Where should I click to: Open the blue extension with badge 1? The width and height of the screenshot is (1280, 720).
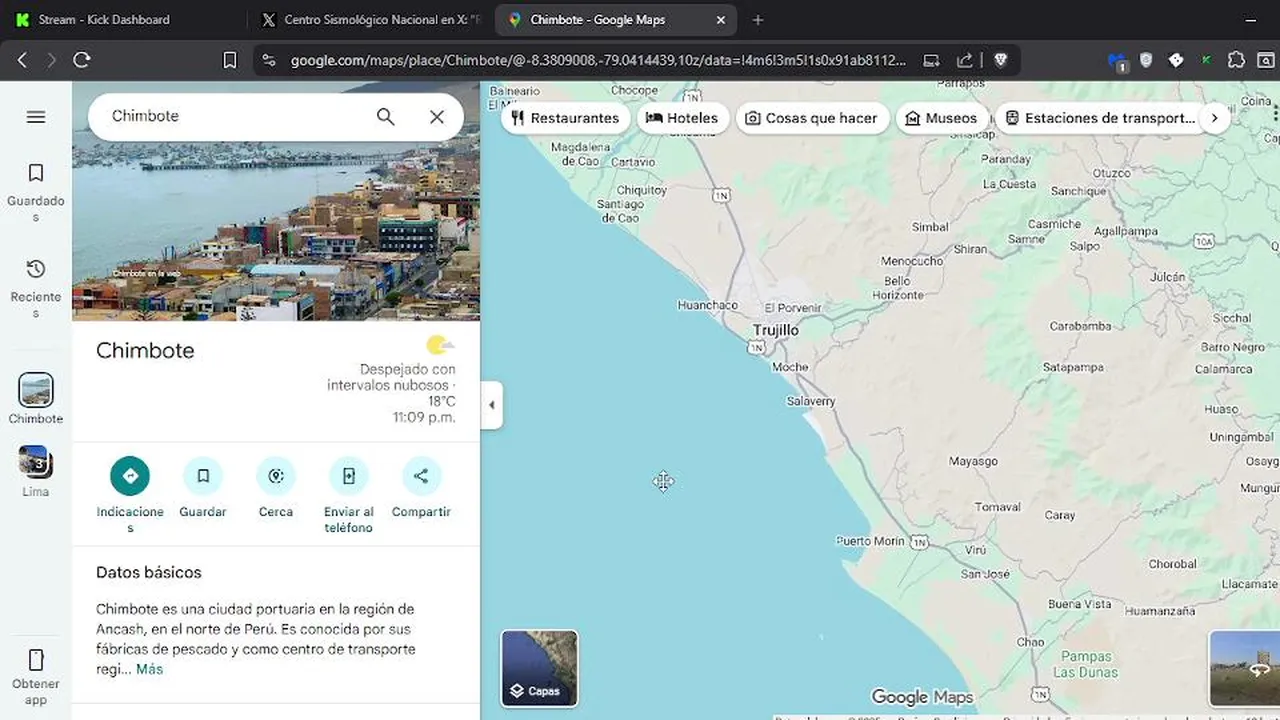1118,61
